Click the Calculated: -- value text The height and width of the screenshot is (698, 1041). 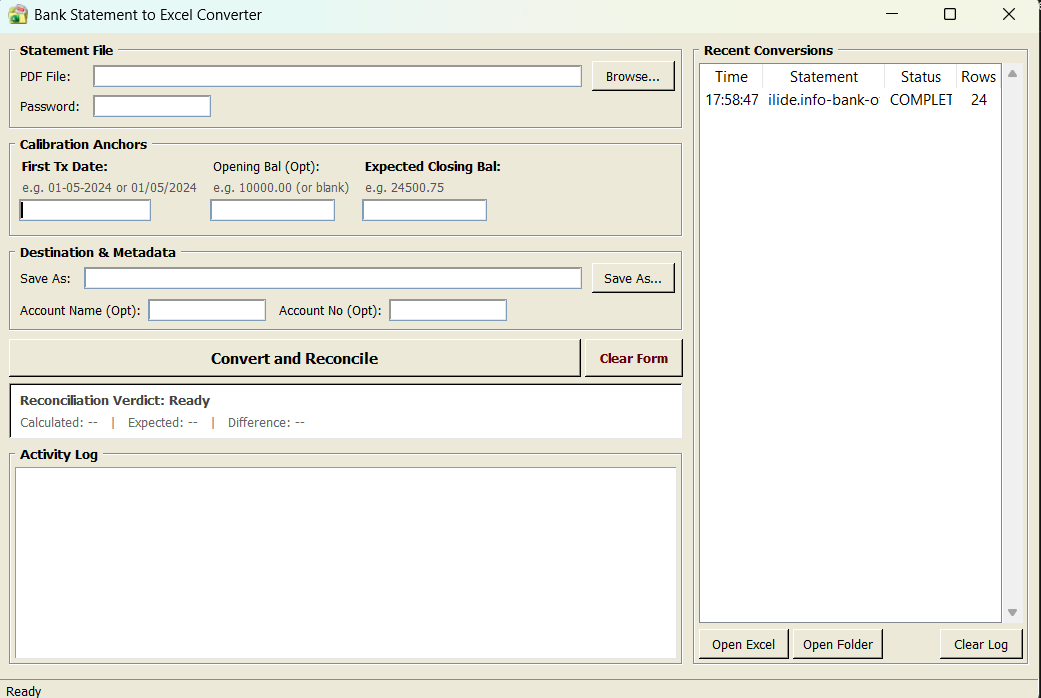pos(59,422)
